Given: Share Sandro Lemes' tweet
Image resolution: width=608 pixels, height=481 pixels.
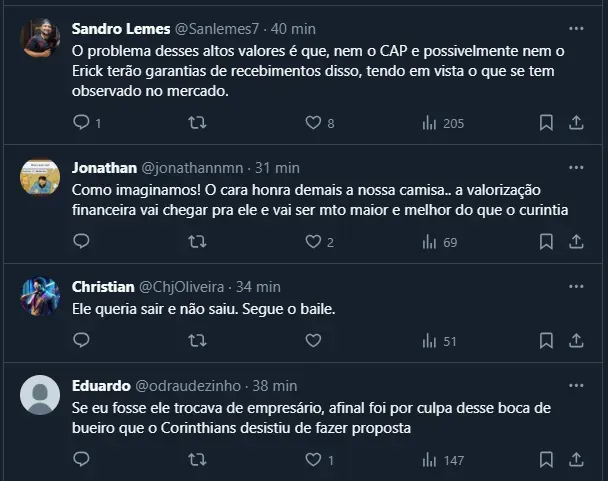Looking at the screenshot, I should 576,122.
